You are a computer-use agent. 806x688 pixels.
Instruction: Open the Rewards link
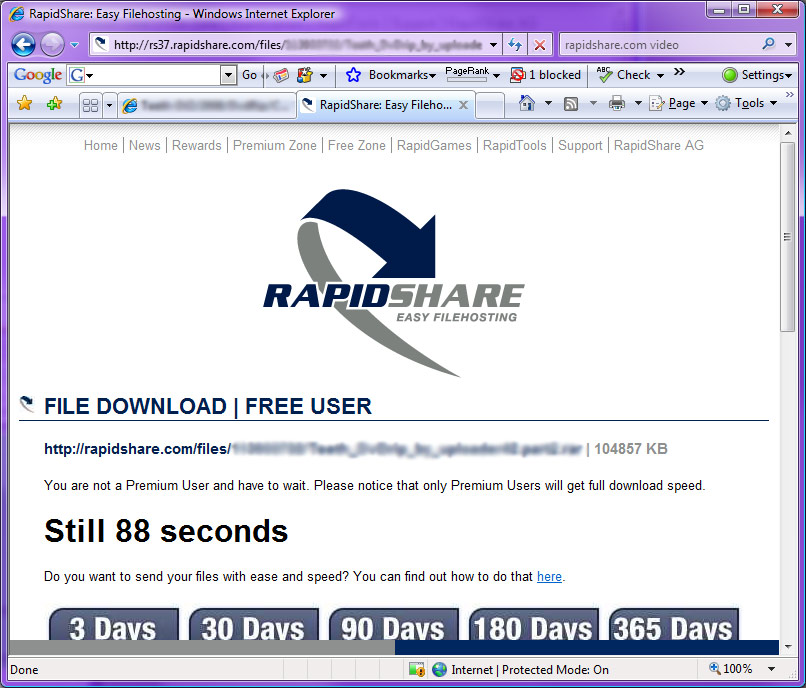tap(196, 146)
